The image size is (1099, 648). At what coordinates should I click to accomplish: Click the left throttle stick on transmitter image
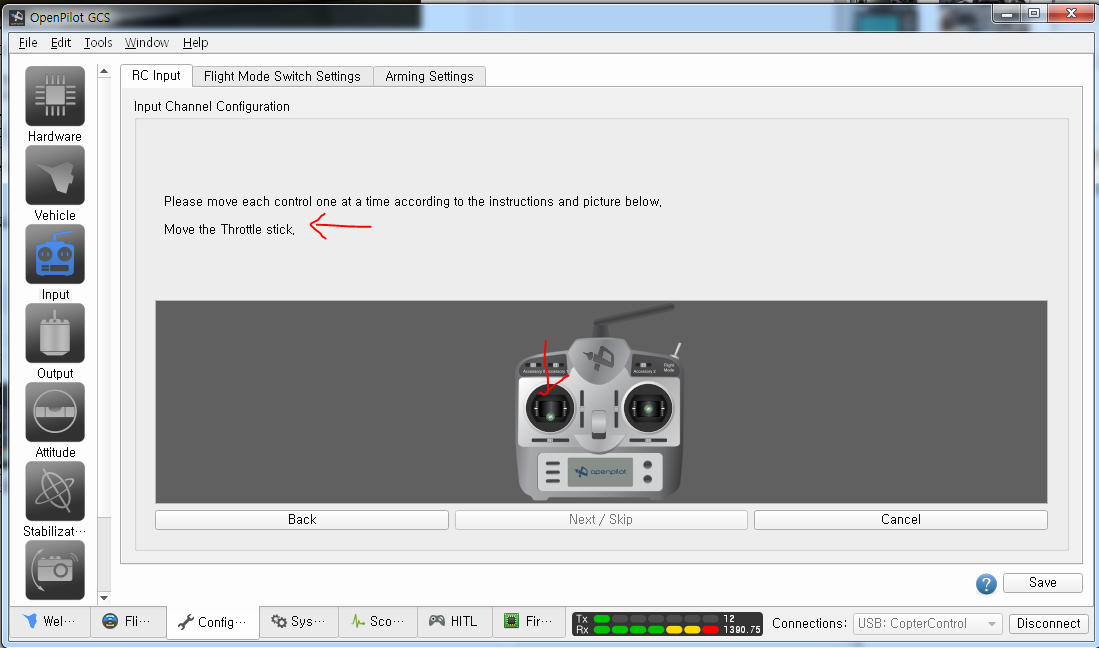coord(550,408)
